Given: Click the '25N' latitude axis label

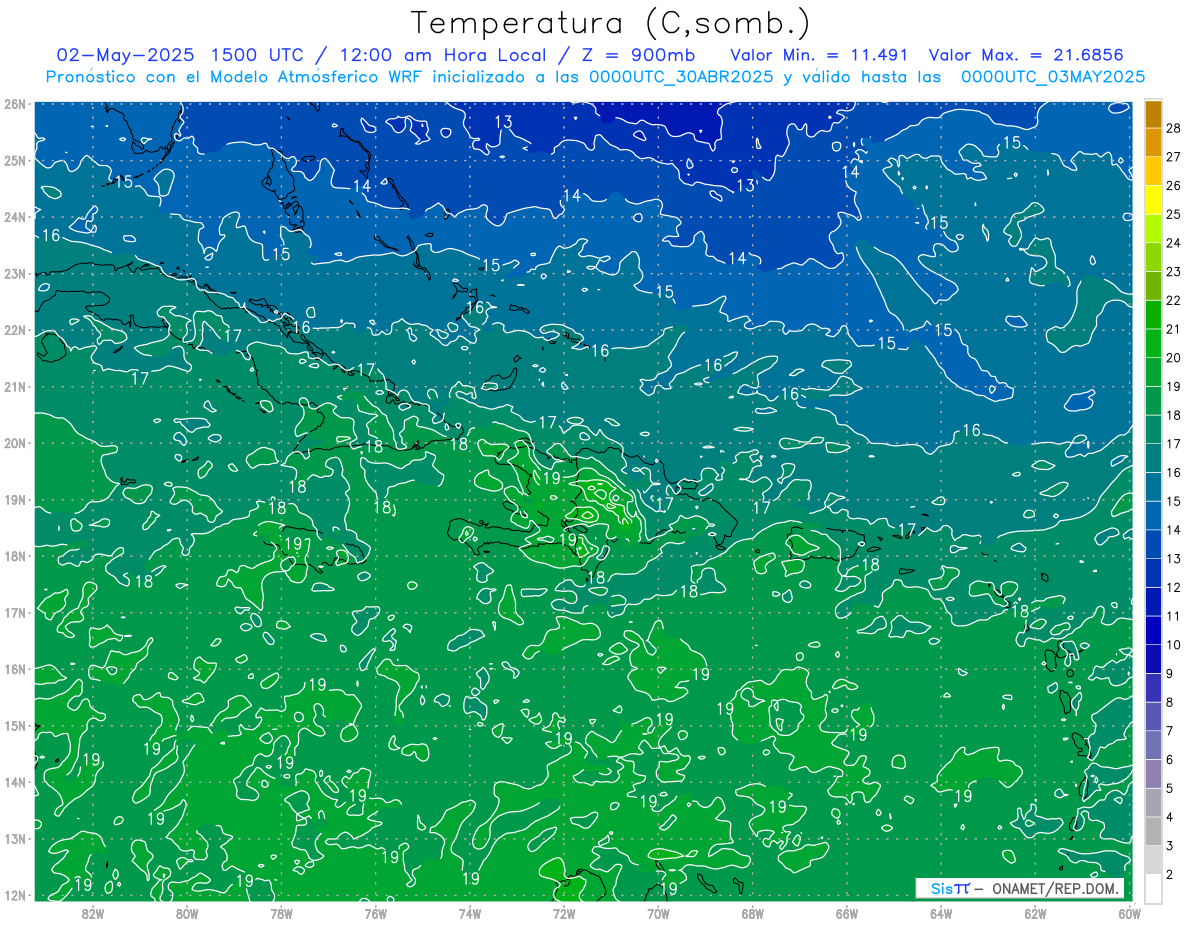Looking at the screenshot, I should tap(13, 160).
